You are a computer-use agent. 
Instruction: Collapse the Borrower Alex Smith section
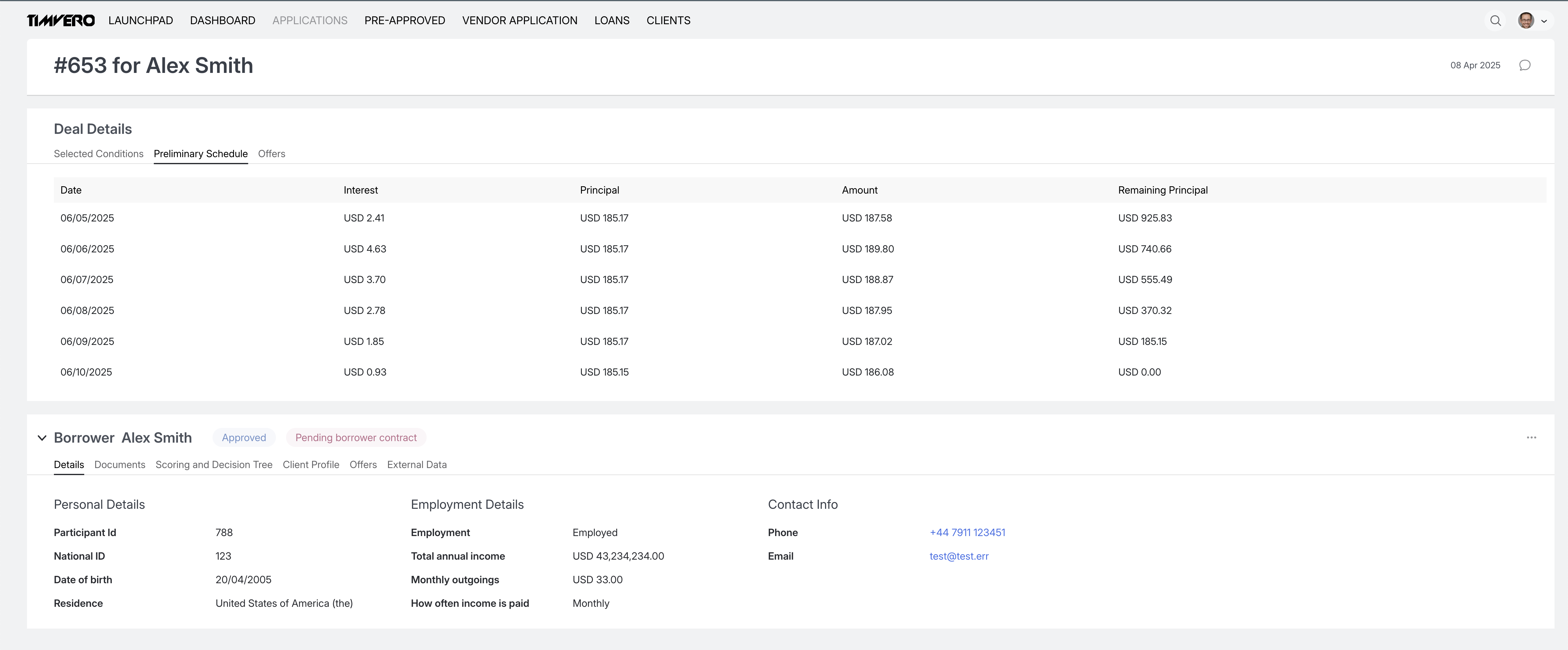[x=42, y=438]
